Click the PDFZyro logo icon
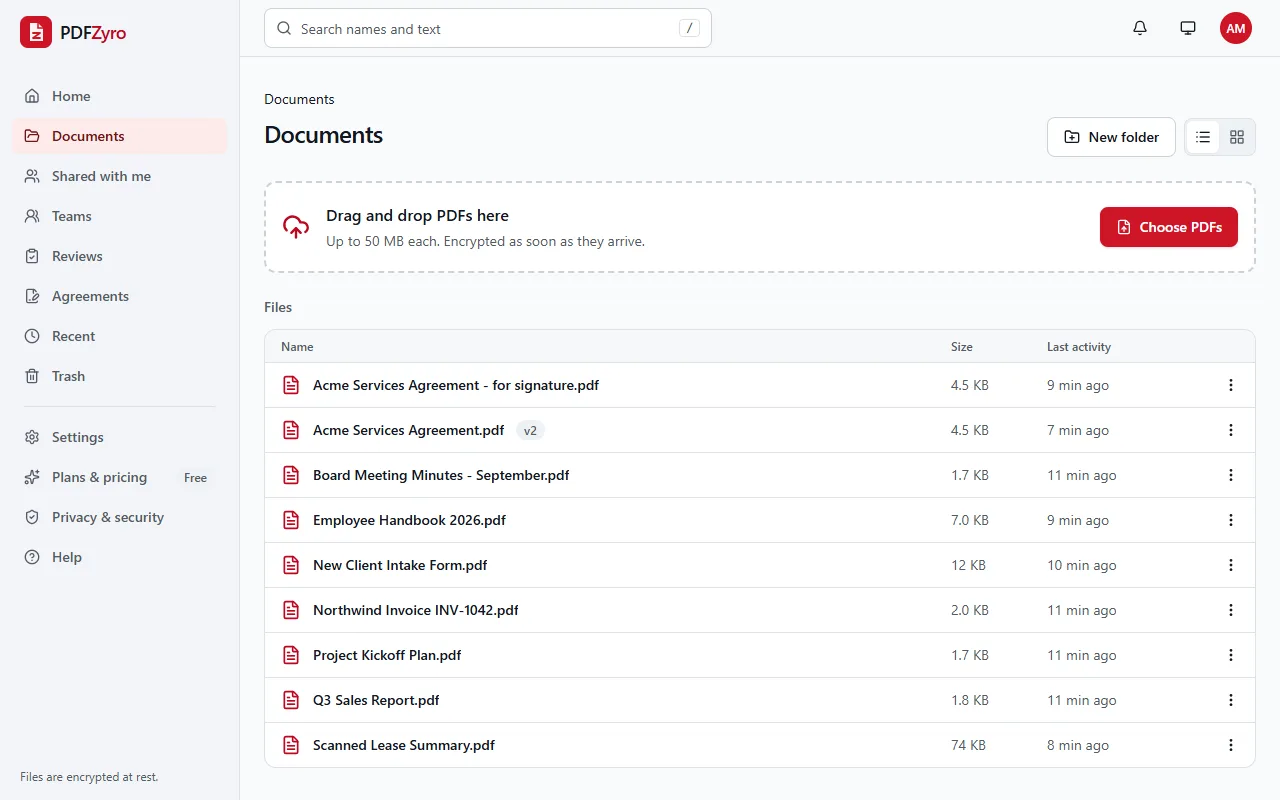Screen dimensions: 1280x800 (x=36, y=33)
